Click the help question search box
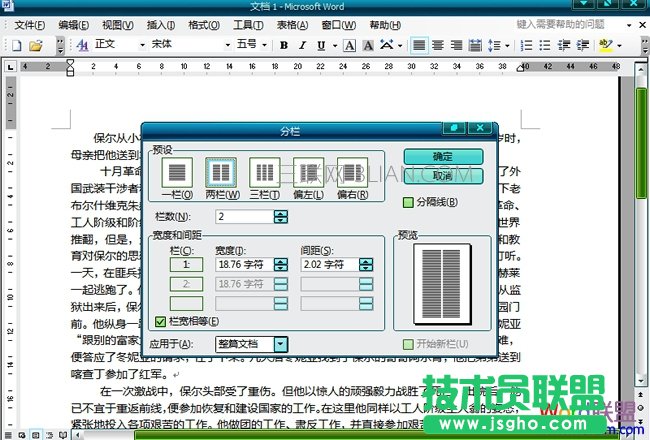The height and width of the screenshot is (440, 650). point(568,25)
